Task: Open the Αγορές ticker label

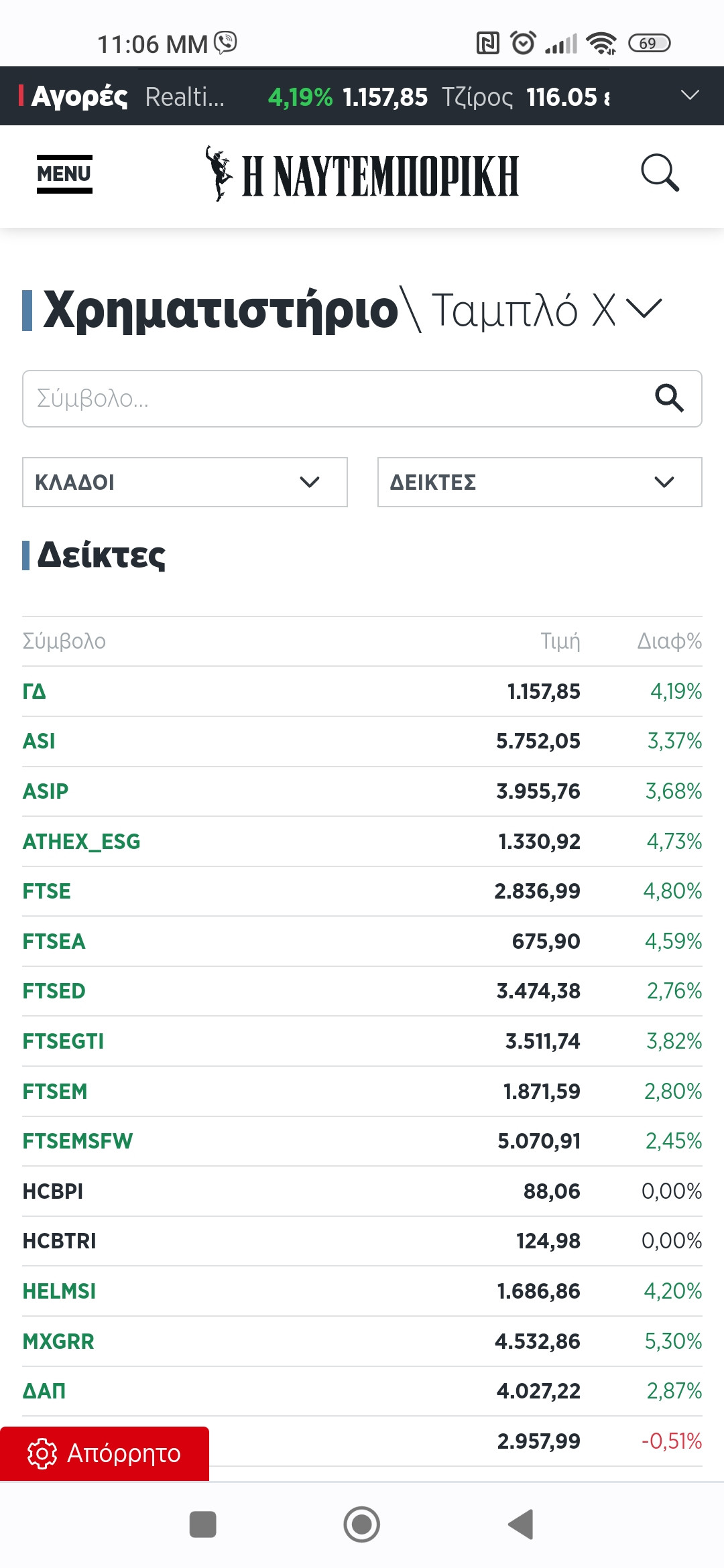Action: tap(79, 97)
